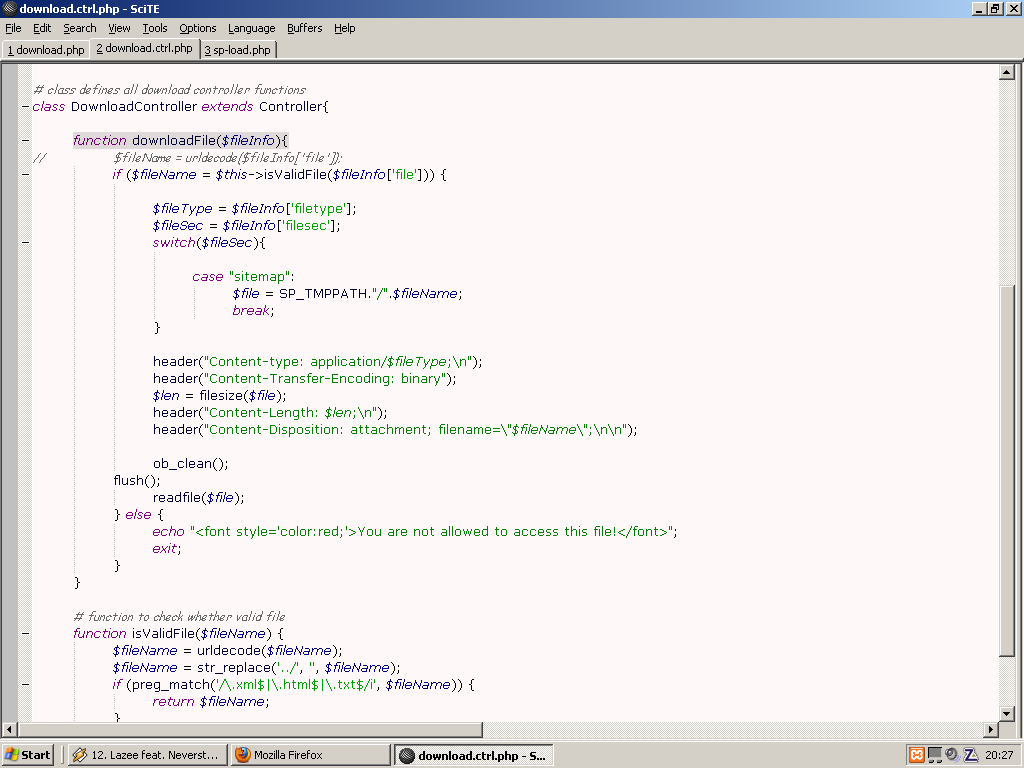Switch to Mozilla Firefox in the taskbar

(x=310, y=755)
